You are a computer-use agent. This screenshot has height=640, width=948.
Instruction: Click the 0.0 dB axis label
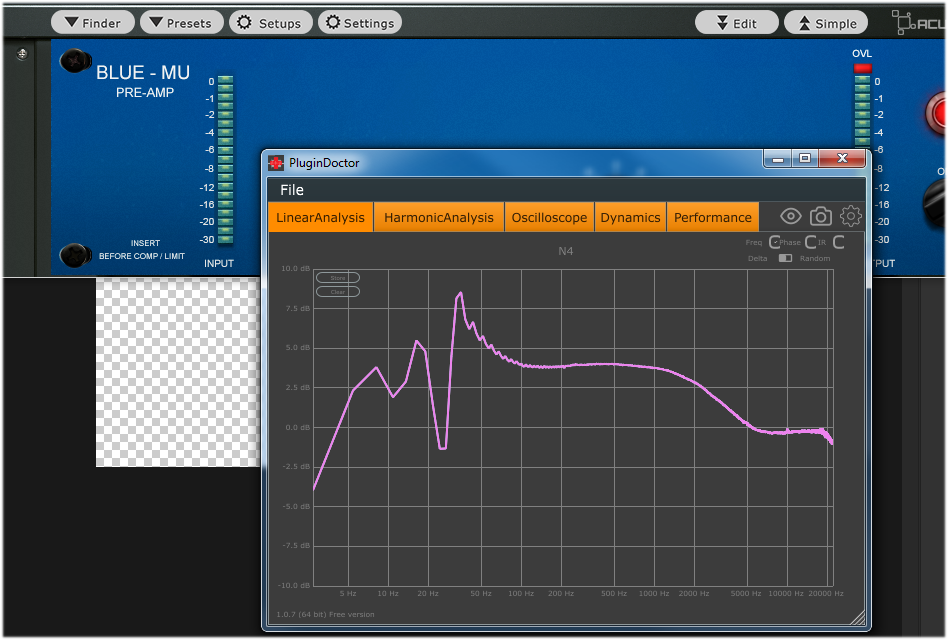(x=298, y=427)
